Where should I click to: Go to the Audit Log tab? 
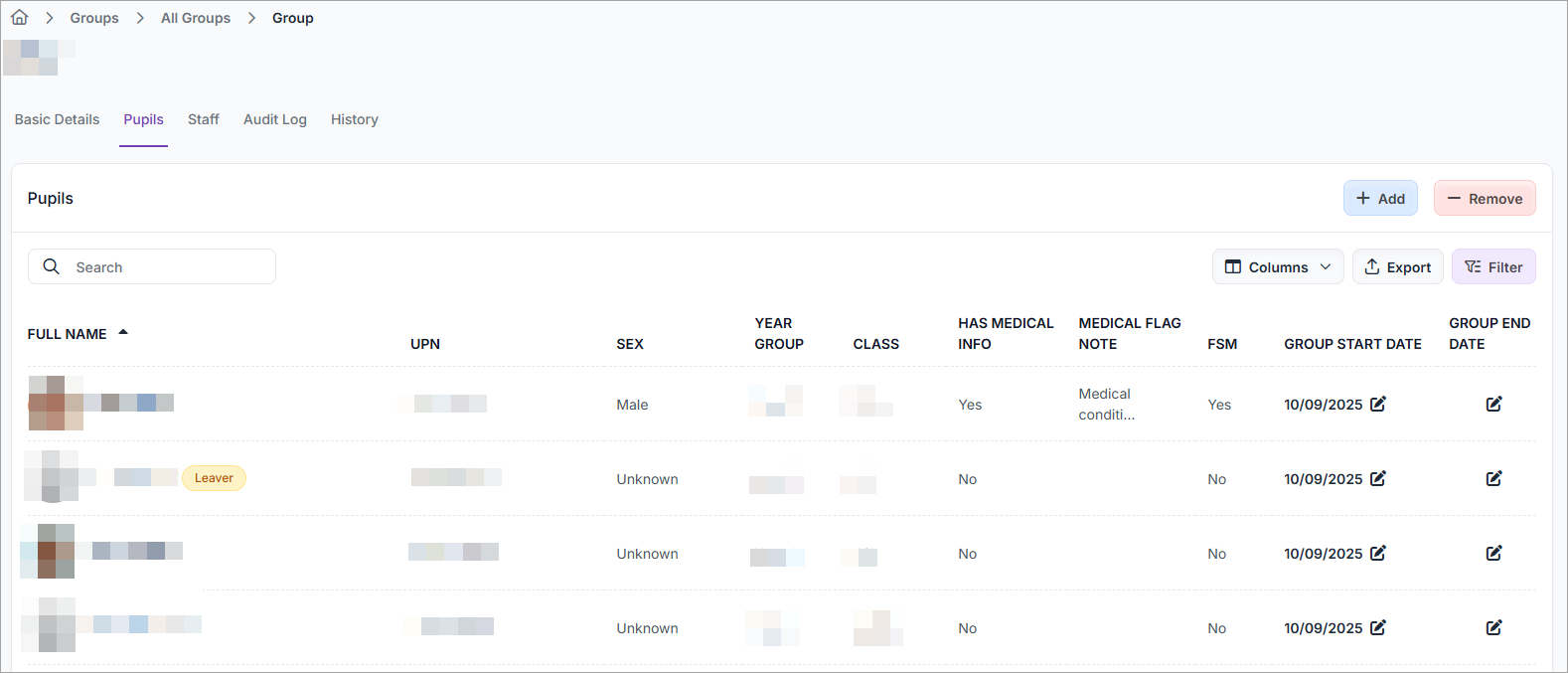274,119
